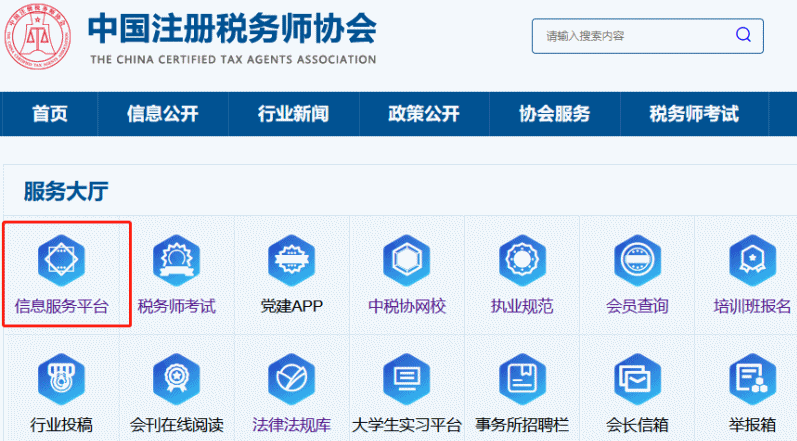Screen dimensions: 797x441
Task: Open the 法律法规库 hexagon icon
Action: pyautogui.click(x=292, y=379)
